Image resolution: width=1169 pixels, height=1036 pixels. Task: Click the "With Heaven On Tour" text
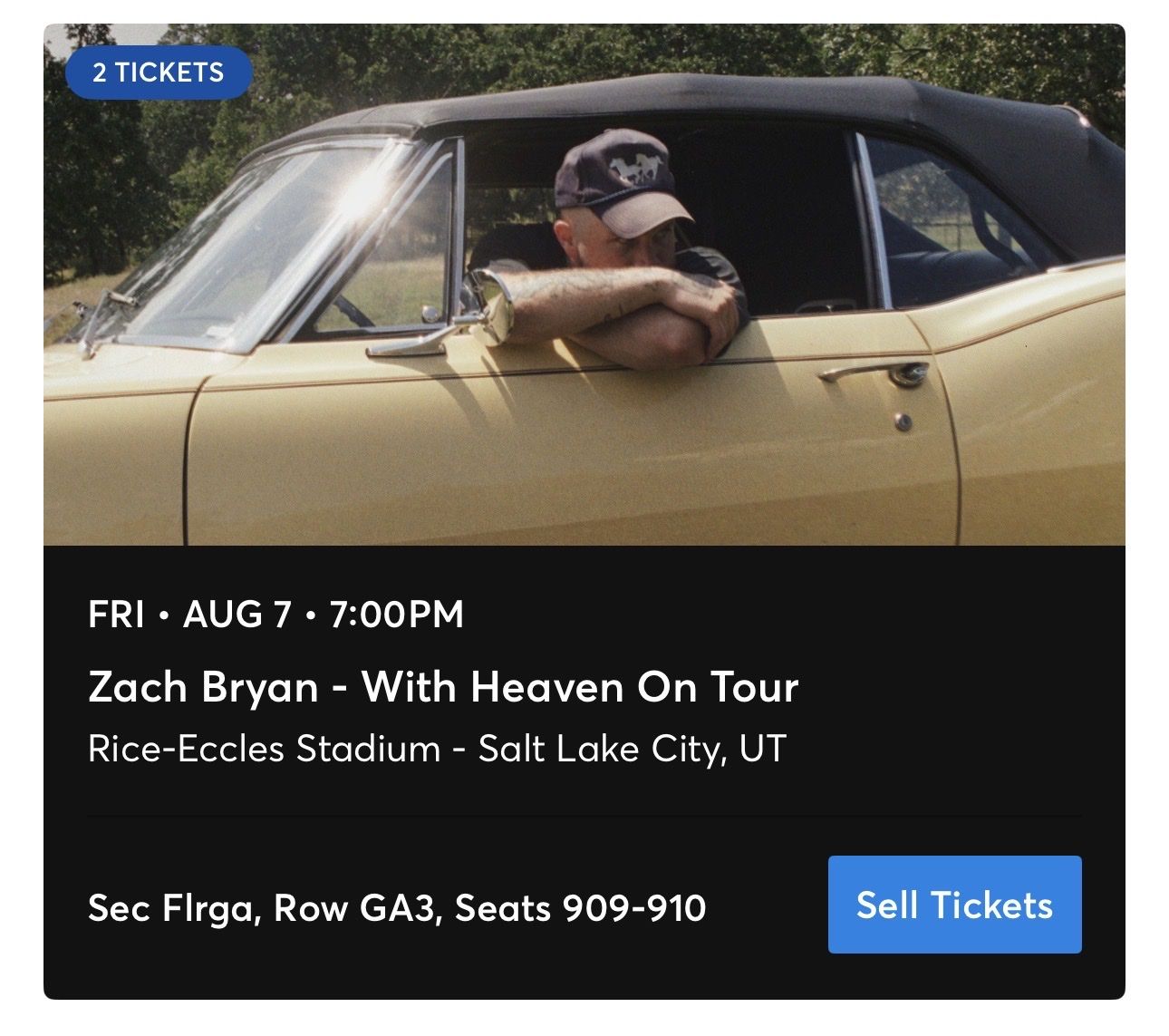point(580,686)
